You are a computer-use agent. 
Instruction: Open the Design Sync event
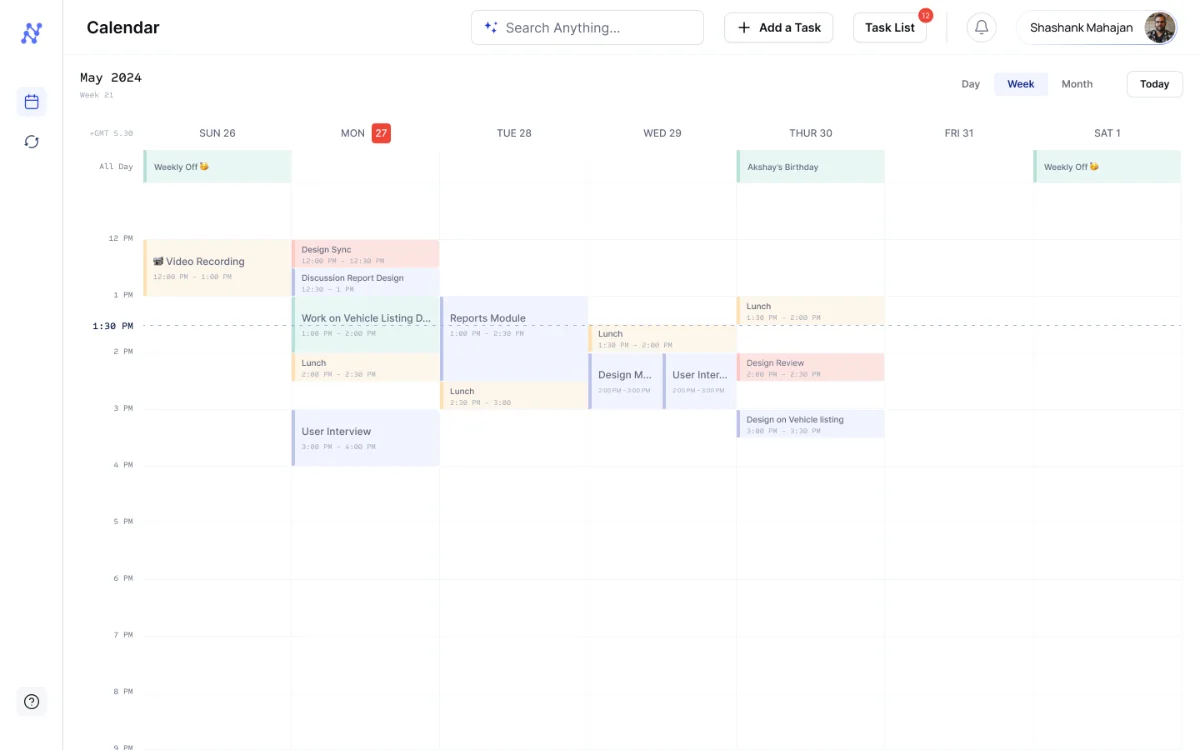coord(365,254)
